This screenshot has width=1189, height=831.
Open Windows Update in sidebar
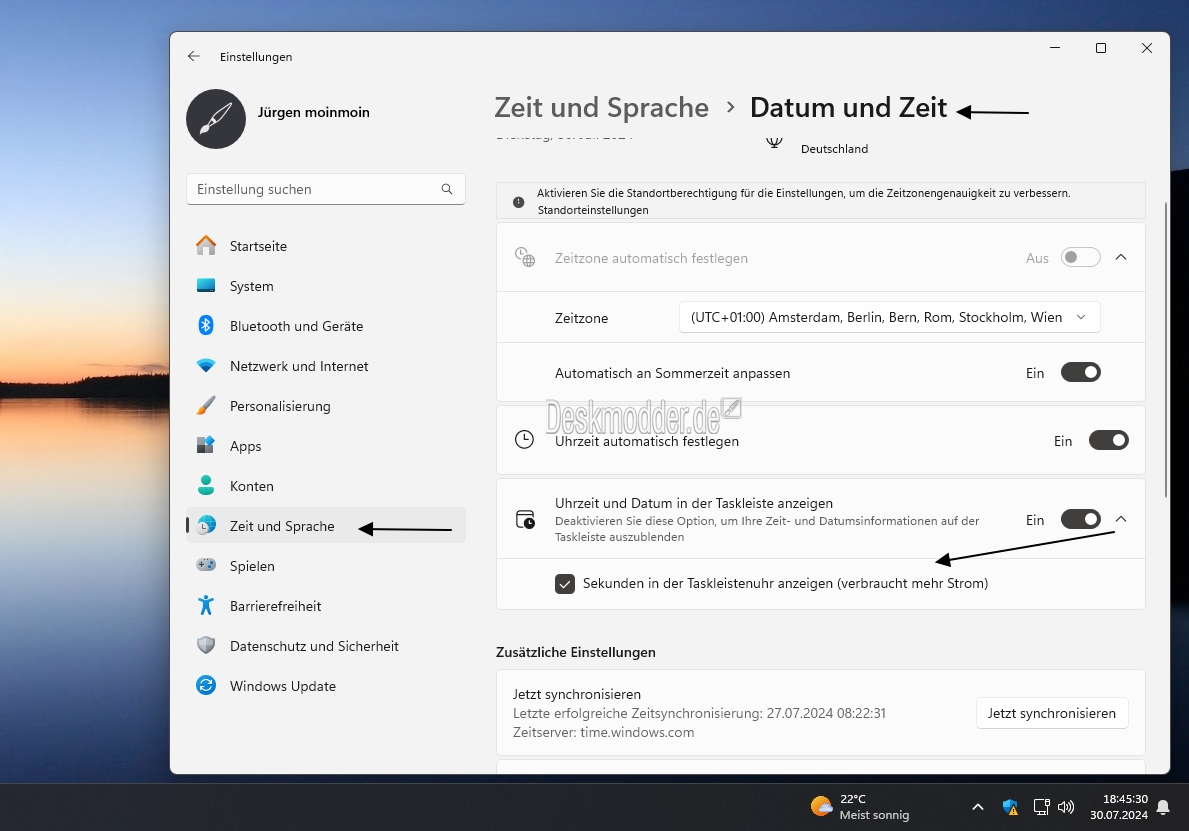pos(326,686)
